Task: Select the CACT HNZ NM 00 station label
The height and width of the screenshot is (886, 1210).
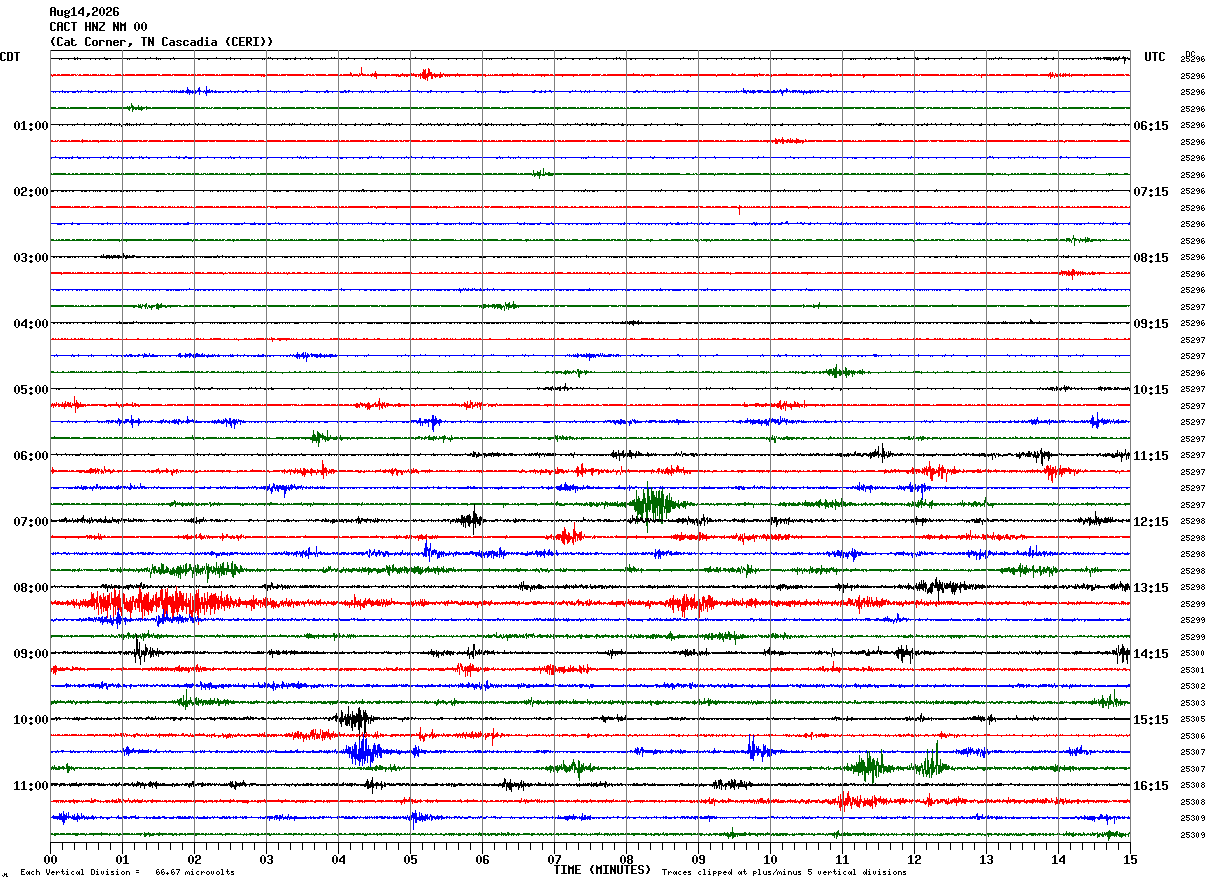Action: pos(98,27)
